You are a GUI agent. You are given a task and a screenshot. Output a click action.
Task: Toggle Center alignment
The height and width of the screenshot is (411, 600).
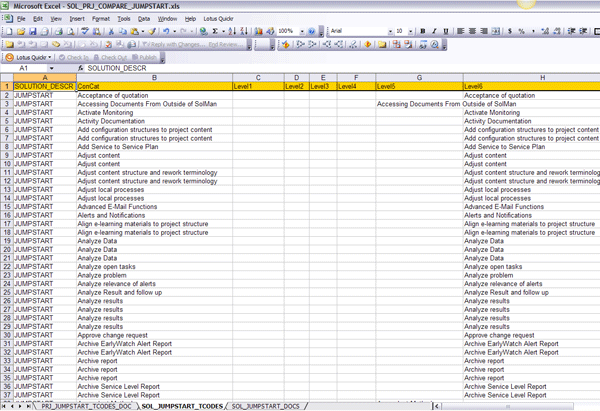[x=472, y=31]
